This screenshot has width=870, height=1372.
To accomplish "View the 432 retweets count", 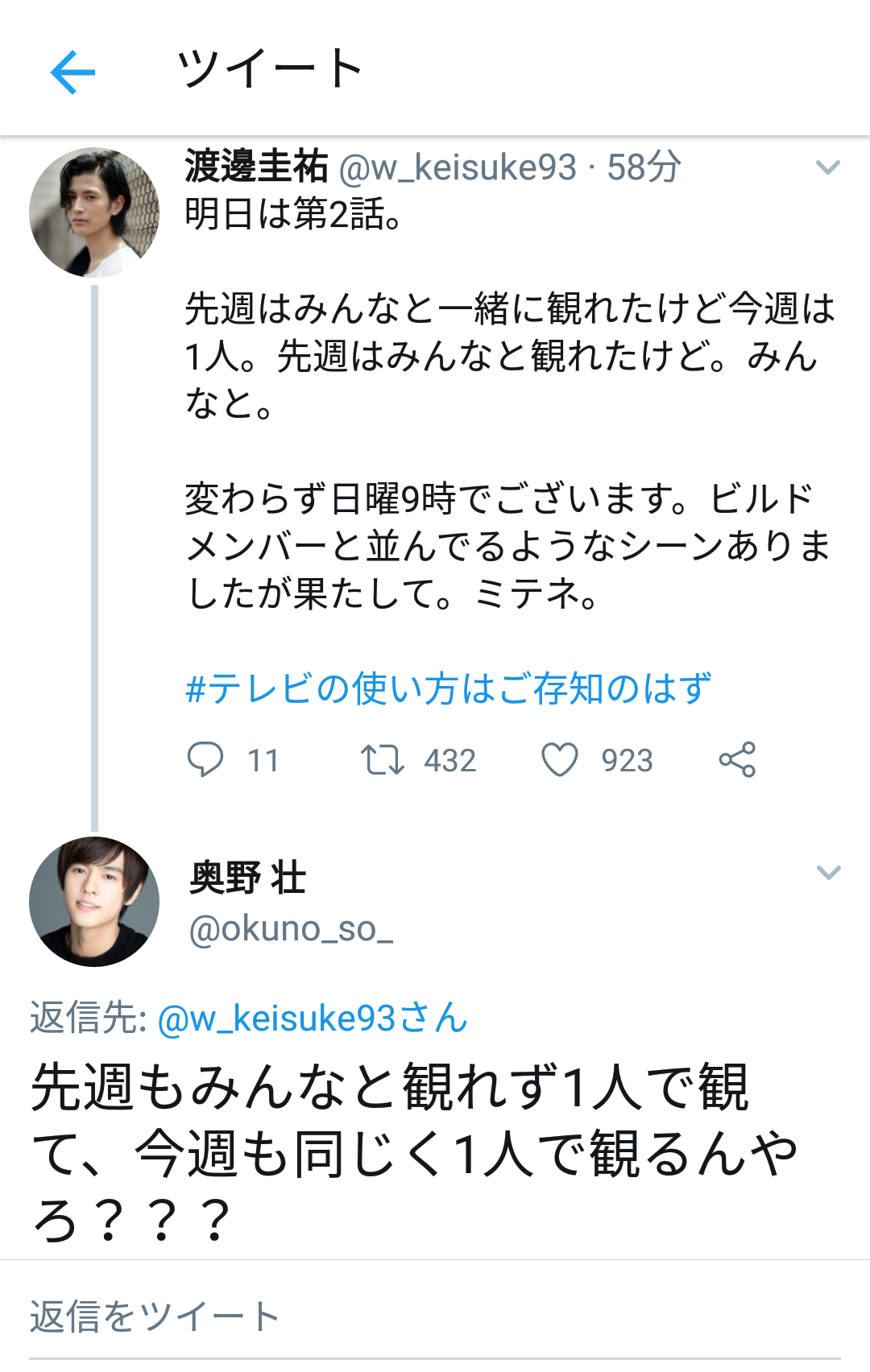I will tap(449, 760).
